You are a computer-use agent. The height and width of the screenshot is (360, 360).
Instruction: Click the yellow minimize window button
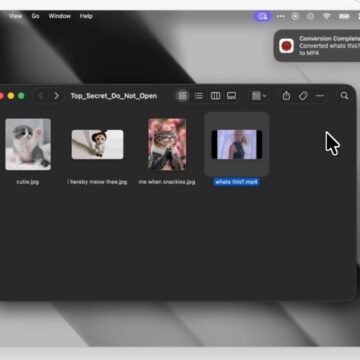11,96
